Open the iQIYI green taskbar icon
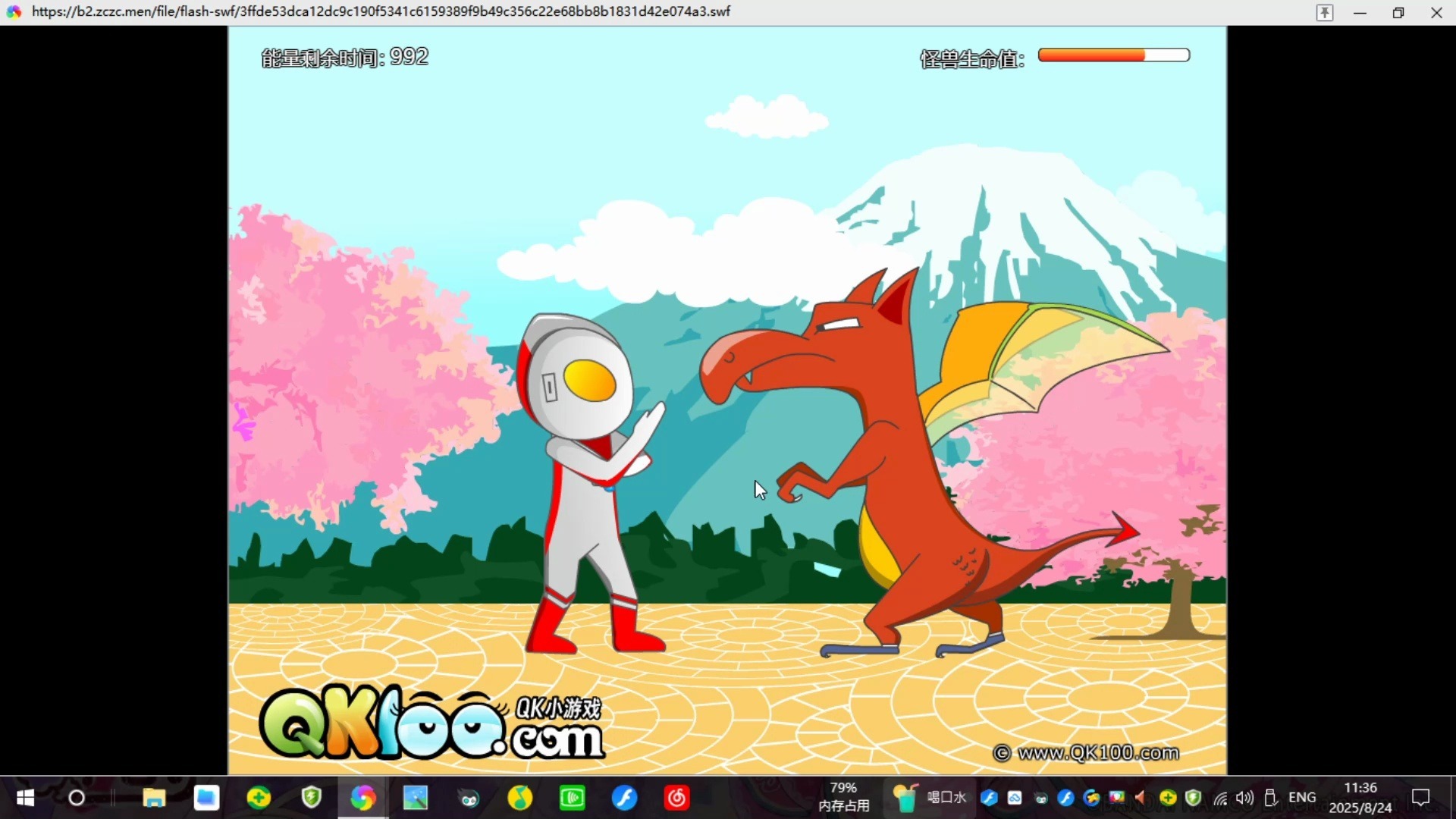The height and width of the screenshot is (819, 1456). [x=572, y=798]
